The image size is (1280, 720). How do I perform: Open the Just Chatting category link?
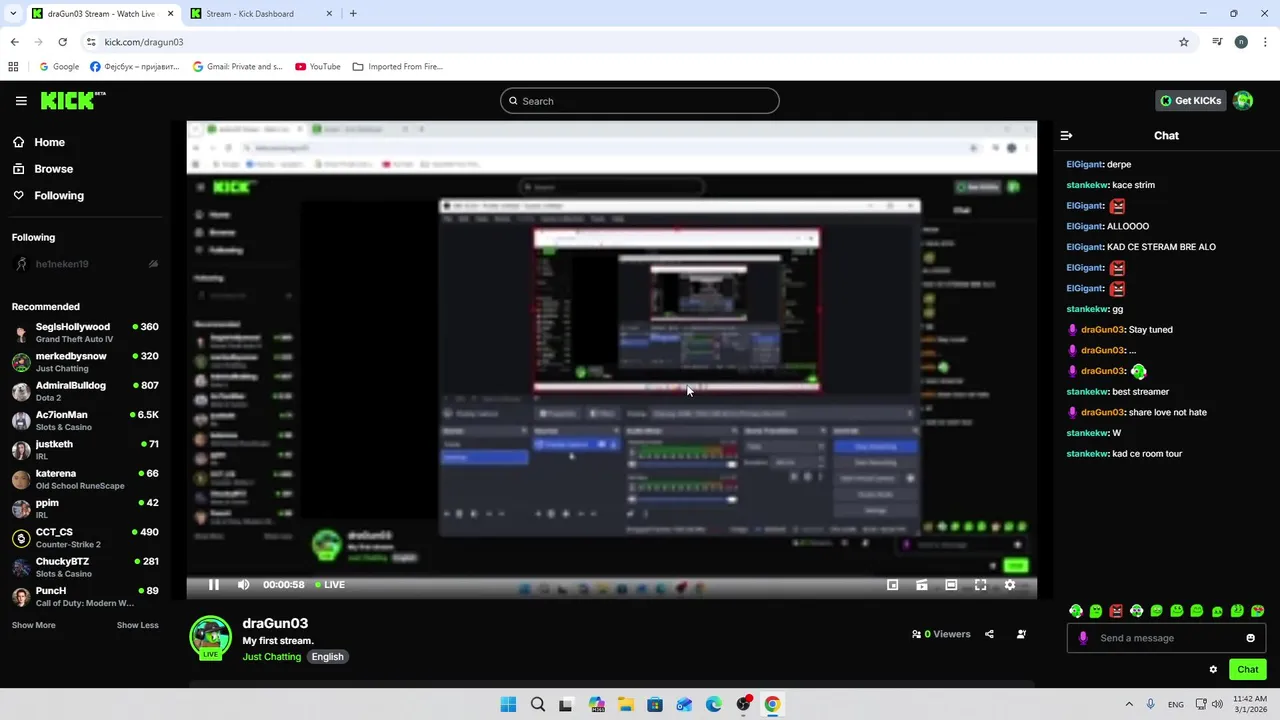pos(271,657)
